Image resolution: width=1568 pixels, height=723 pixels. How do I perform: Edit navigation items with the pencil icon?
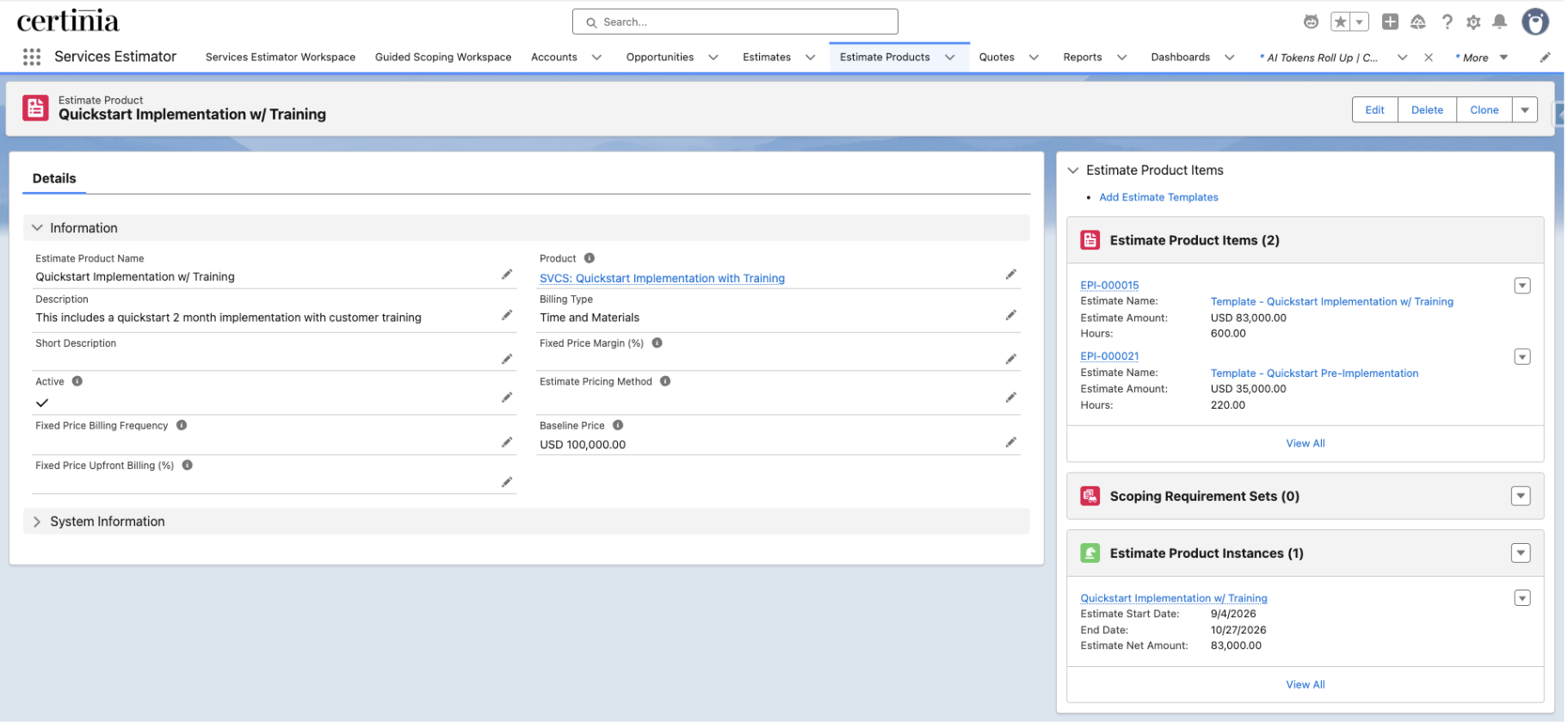[x=1545, y=58]
